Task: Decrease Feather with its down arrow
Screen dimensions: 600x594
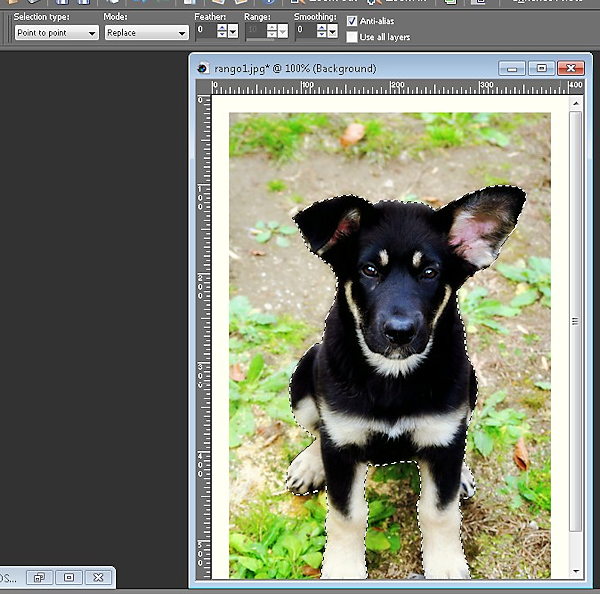Action: click(222, 34)
